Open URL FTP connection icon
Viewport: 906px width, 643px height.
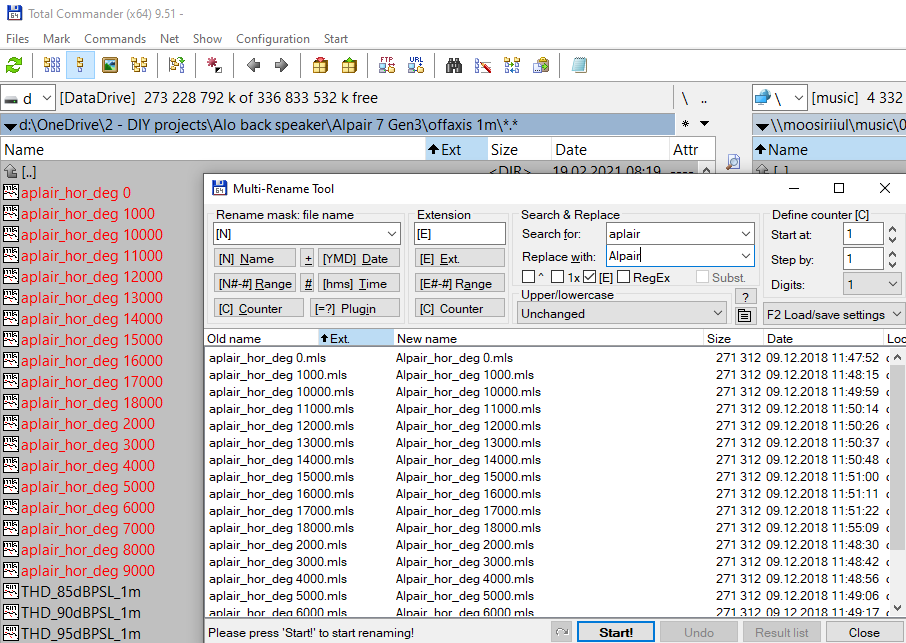coord(415,65)
